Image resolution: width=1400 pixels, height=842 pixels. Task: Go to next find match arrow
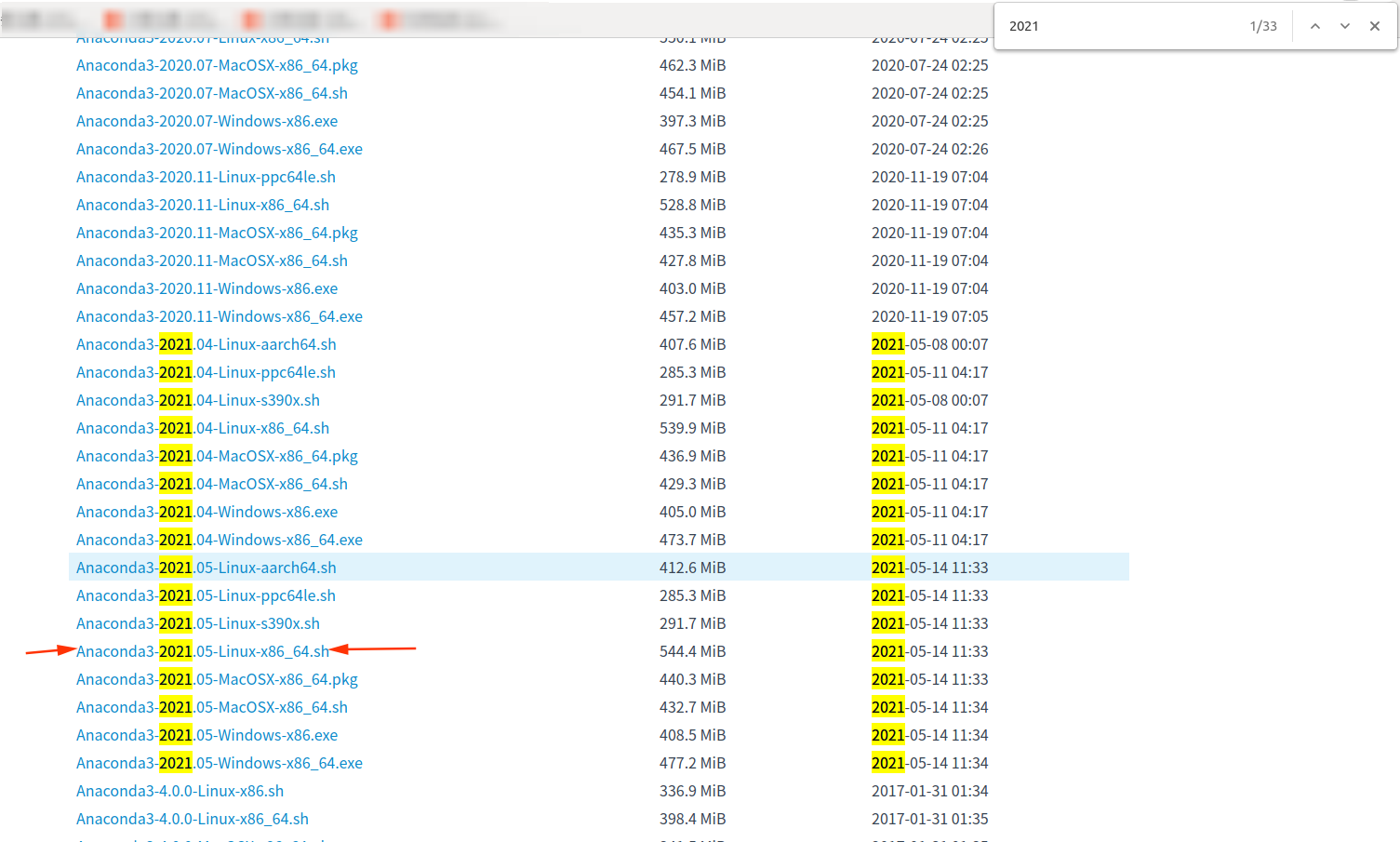click(1345, 26)
